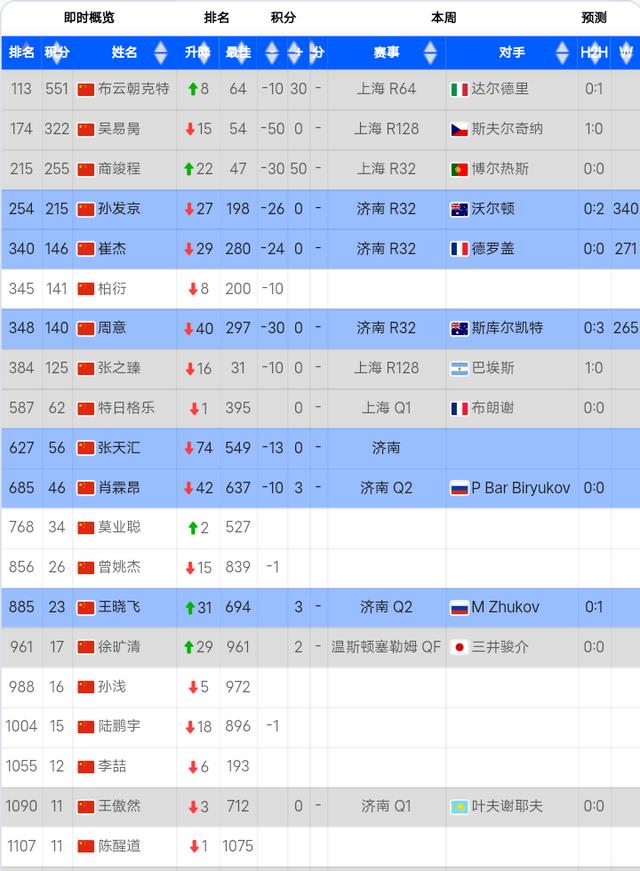The width and height of the screenshot is (640, 871).
Task: Select the 预测 header group
Action: [x=593, y=17]
